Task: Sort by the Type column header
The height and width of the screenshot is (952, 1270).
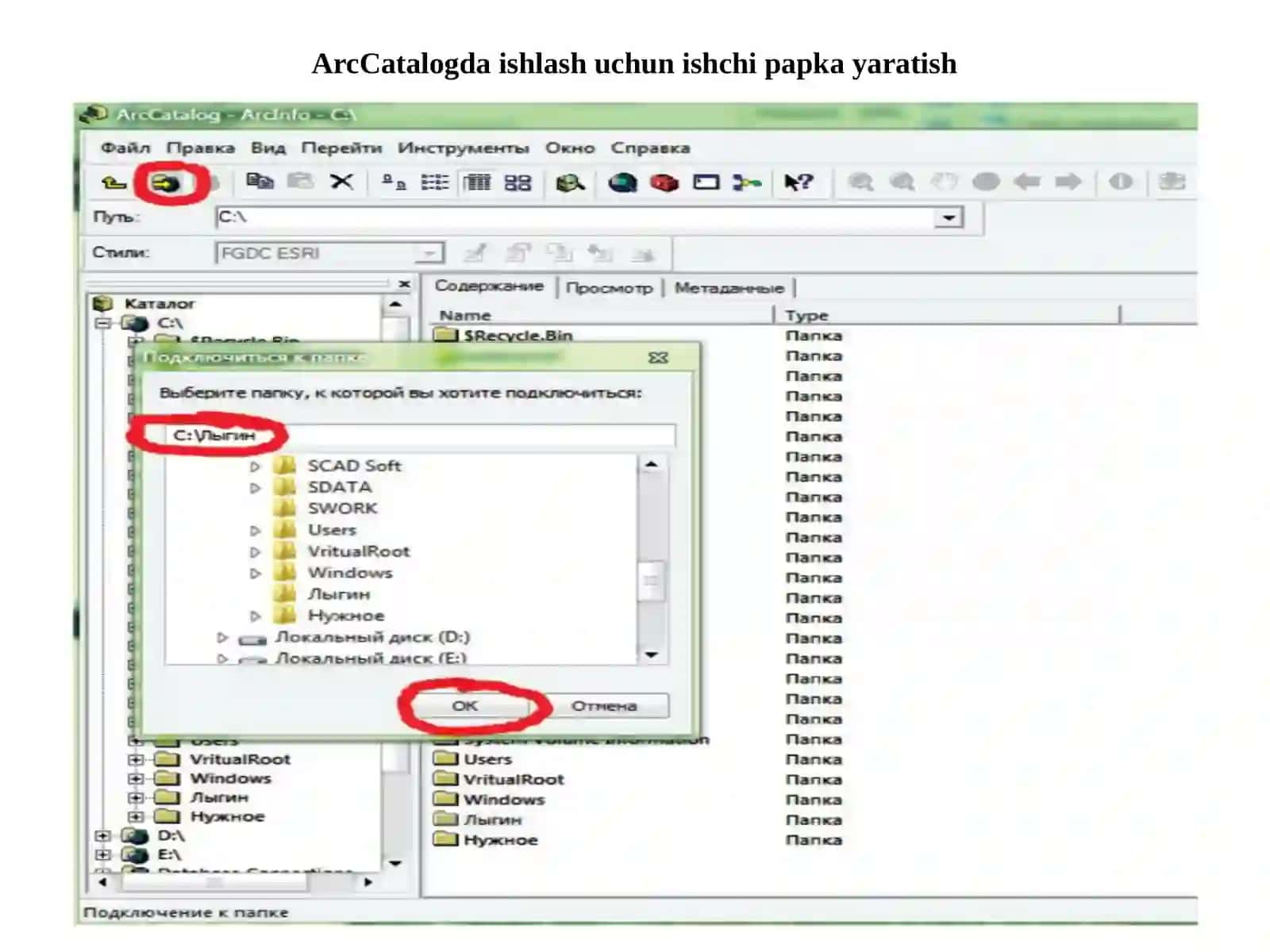Action: coord(949,316)
